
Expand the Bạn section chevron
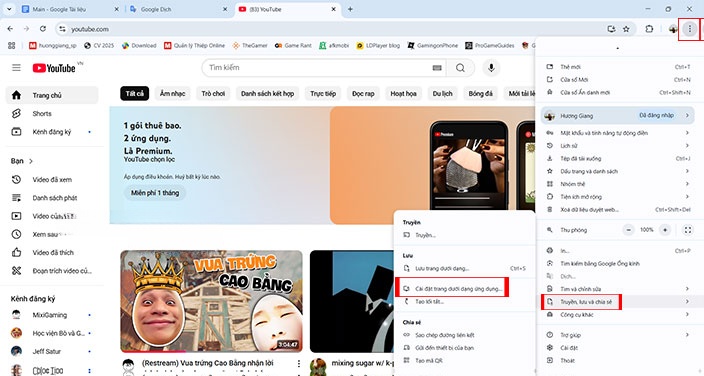[31, 161]
